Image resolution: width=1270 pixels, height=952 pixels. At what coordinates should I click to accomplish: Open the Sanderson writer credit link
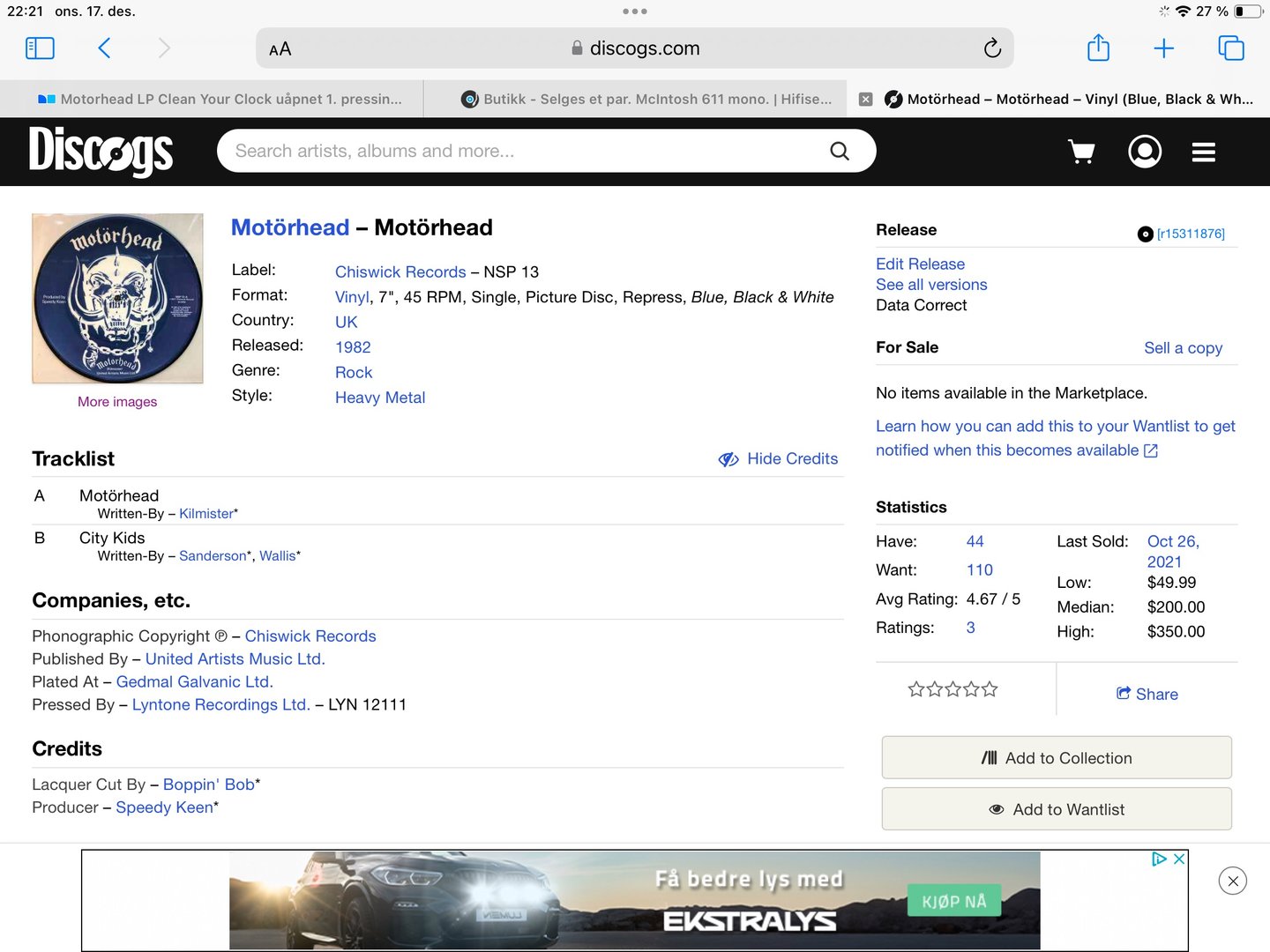coord(213,556)
